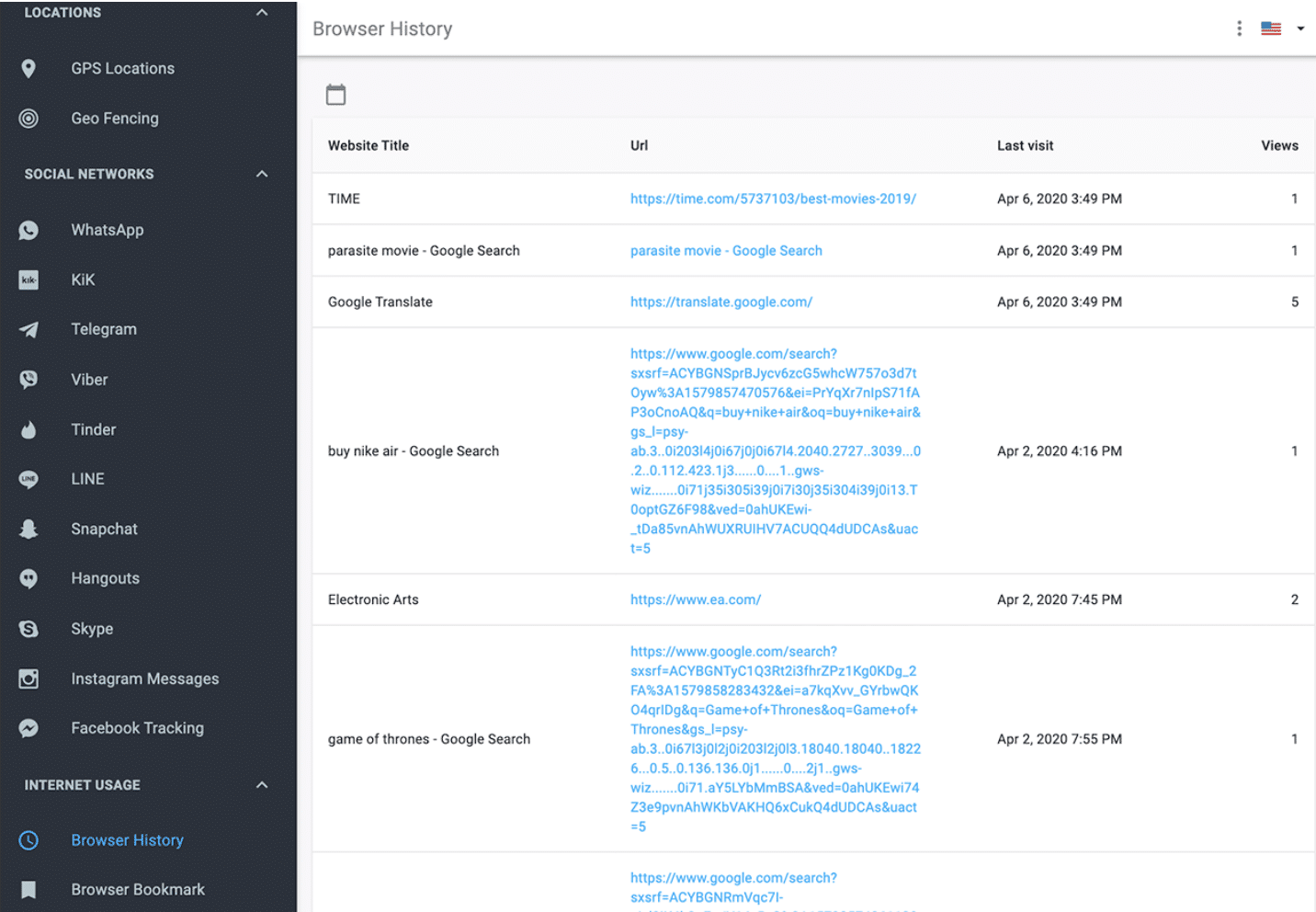The image size is (1316, 912).
Task: Select Snapchat in sidebar
Action: (x=104, y=529)
